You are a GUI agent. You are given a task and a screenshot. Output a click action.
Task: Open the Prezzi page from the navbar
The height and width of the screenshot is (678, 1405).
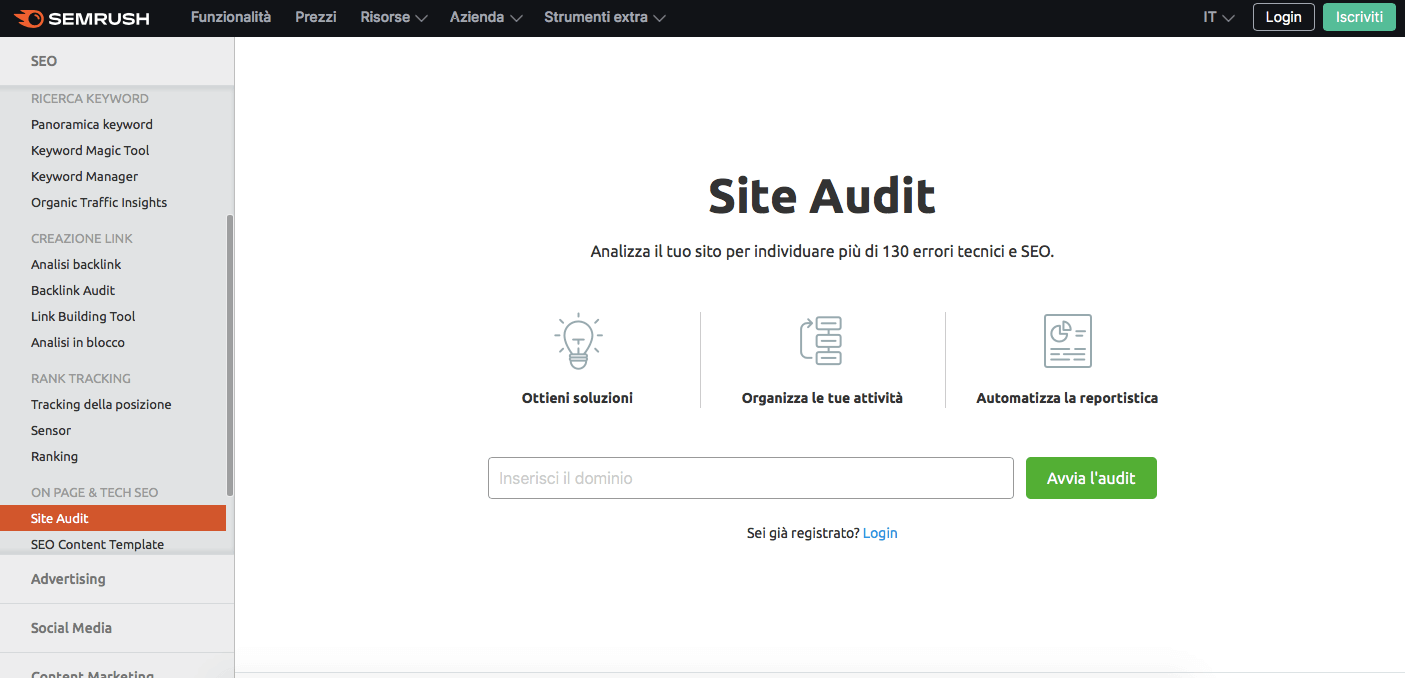coord(316,18)
